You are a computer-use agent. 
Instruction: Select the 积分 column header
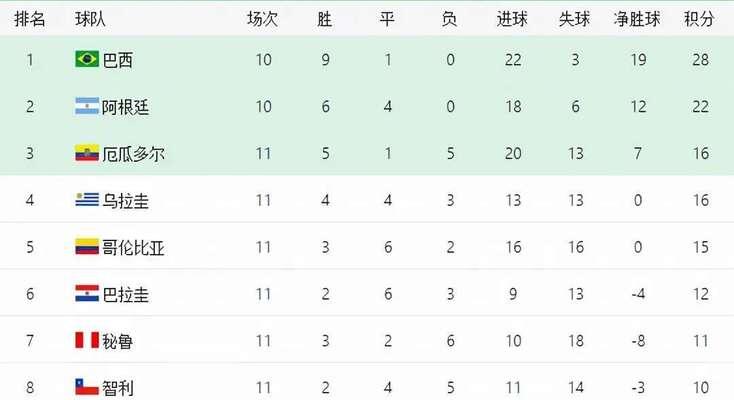coord(699,19)
